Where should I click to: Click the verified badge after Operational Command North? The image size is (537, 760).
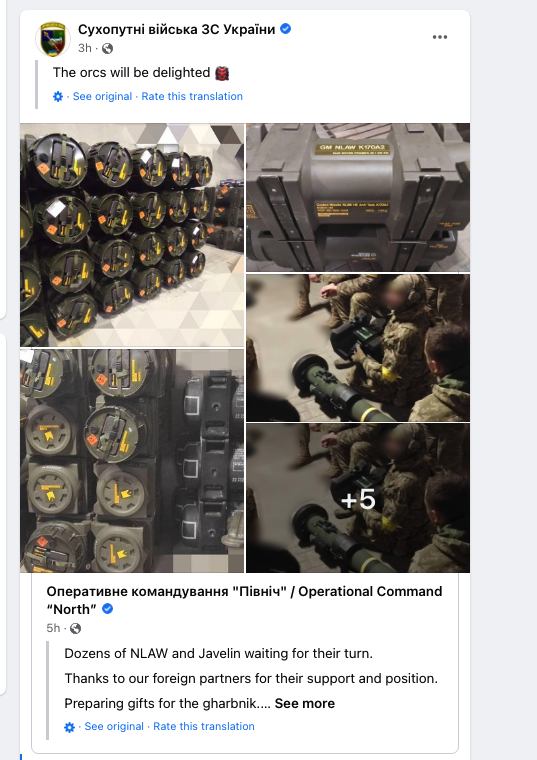pos(108,609)
